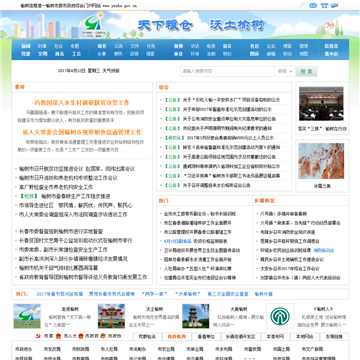The height and width of the screenshot is (360, 360).
Task: Open news 长春市委督查组到榆树市进行实地督查
Action: [61, 231]
